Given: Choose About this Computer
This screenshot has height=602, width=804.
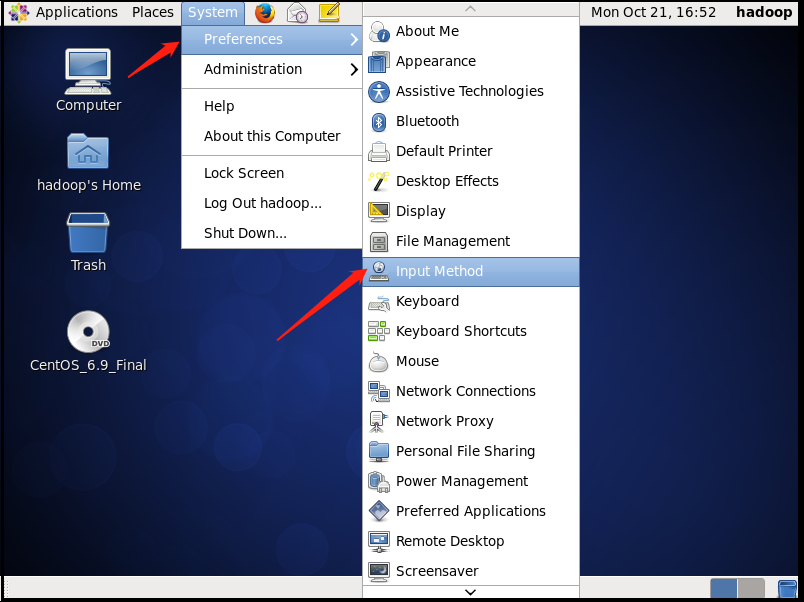Looking at the screenshot, I should [272, 136].
